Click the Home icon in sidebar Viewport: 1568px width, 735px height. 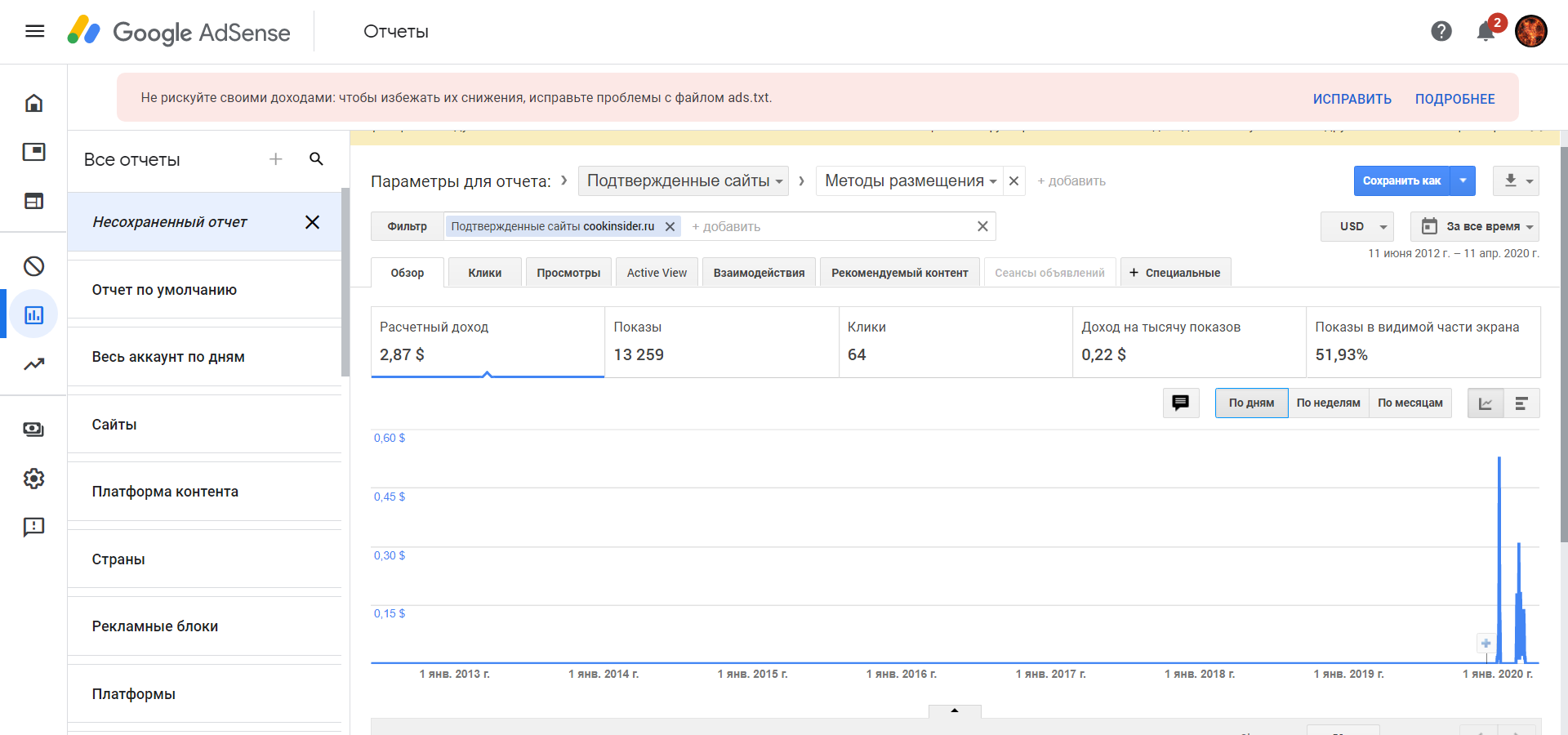tap(34, 103)
